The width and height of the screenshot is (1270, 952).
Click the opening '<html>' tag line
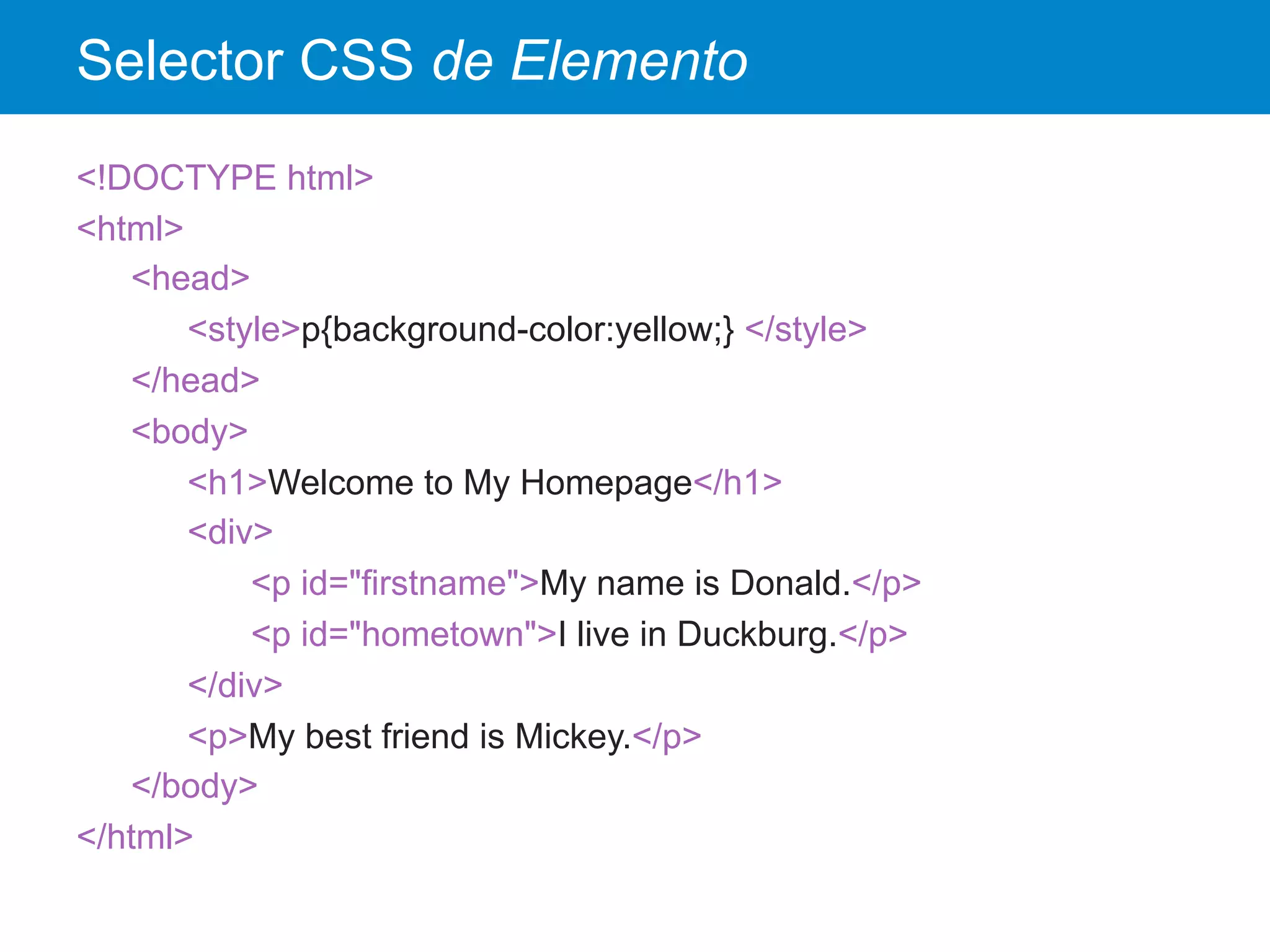(x=130, y=229)
